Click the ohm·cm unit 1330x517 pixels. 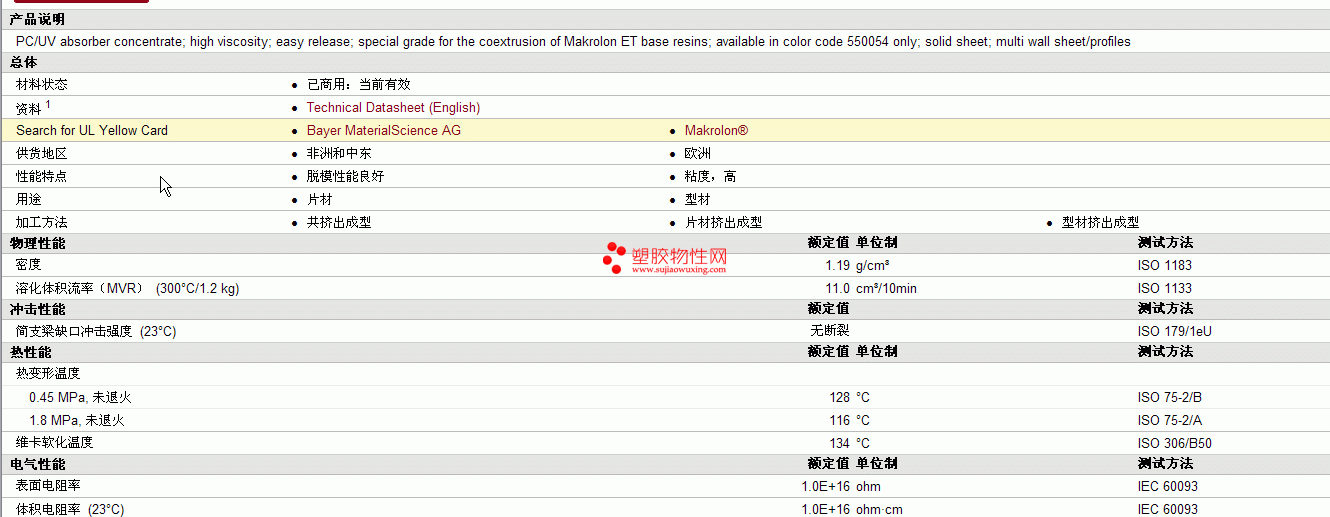881,509
